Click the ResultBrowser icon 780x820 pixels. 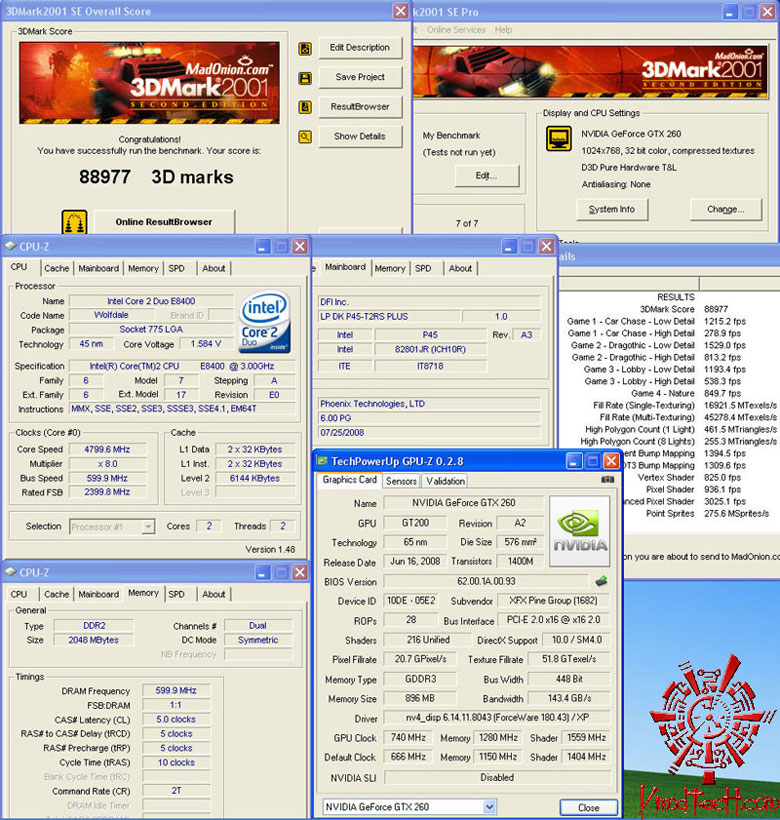(x=305, y=107)
